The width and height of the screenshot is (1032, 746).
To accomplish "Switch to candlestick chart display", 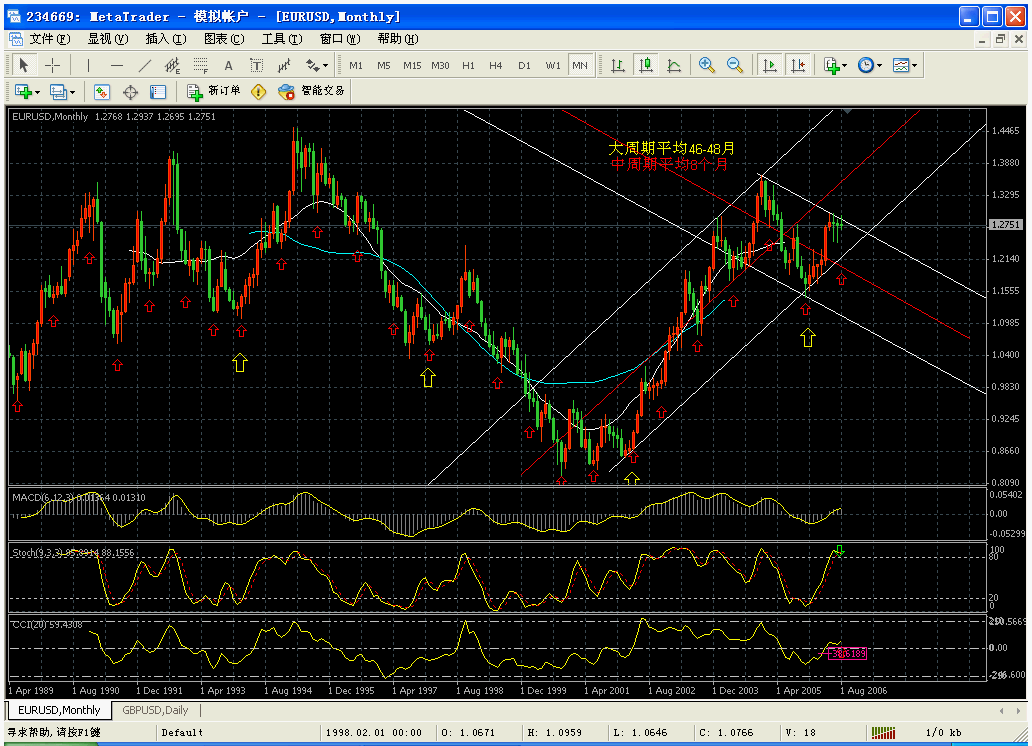I will (x=646, y=65).
